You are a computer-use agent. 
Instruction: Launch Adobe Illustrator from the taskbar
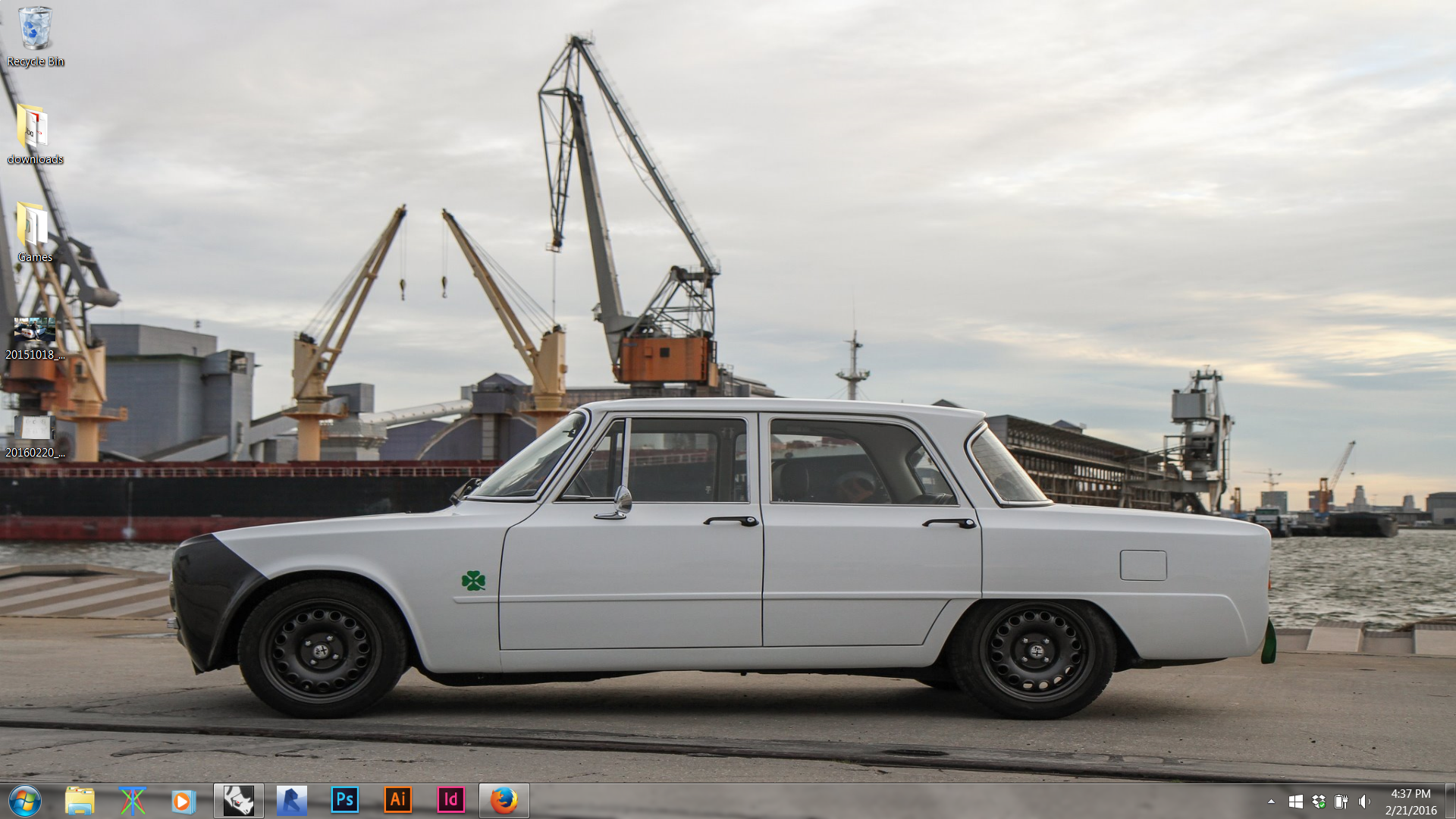[398, 801]
